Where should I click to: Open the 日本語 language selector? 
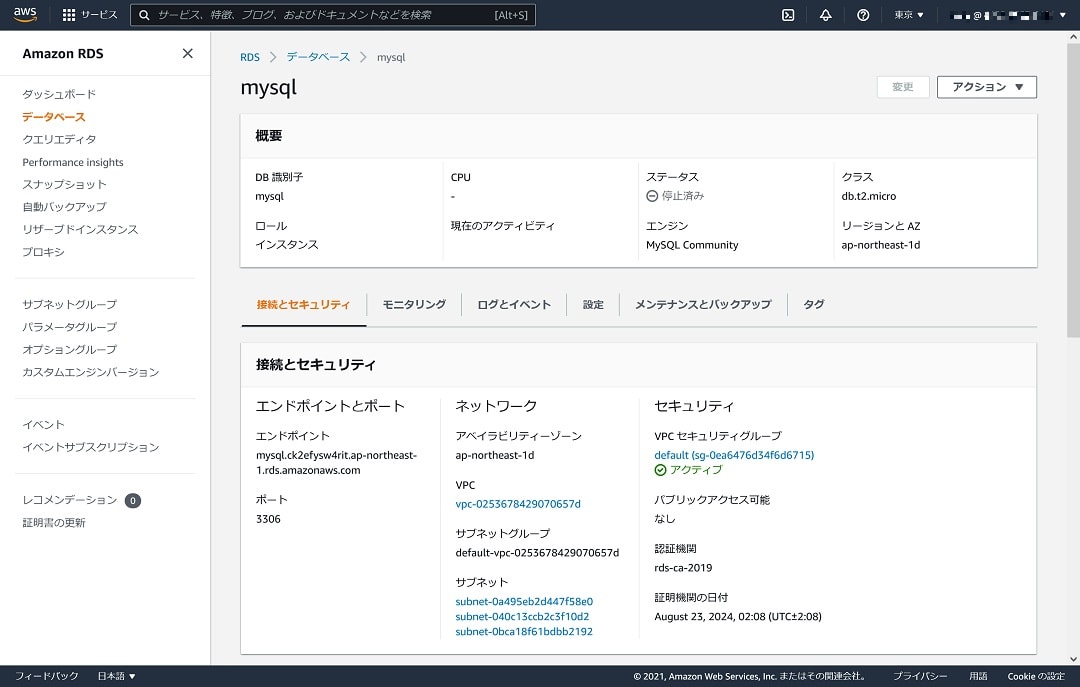pos(116,676)
